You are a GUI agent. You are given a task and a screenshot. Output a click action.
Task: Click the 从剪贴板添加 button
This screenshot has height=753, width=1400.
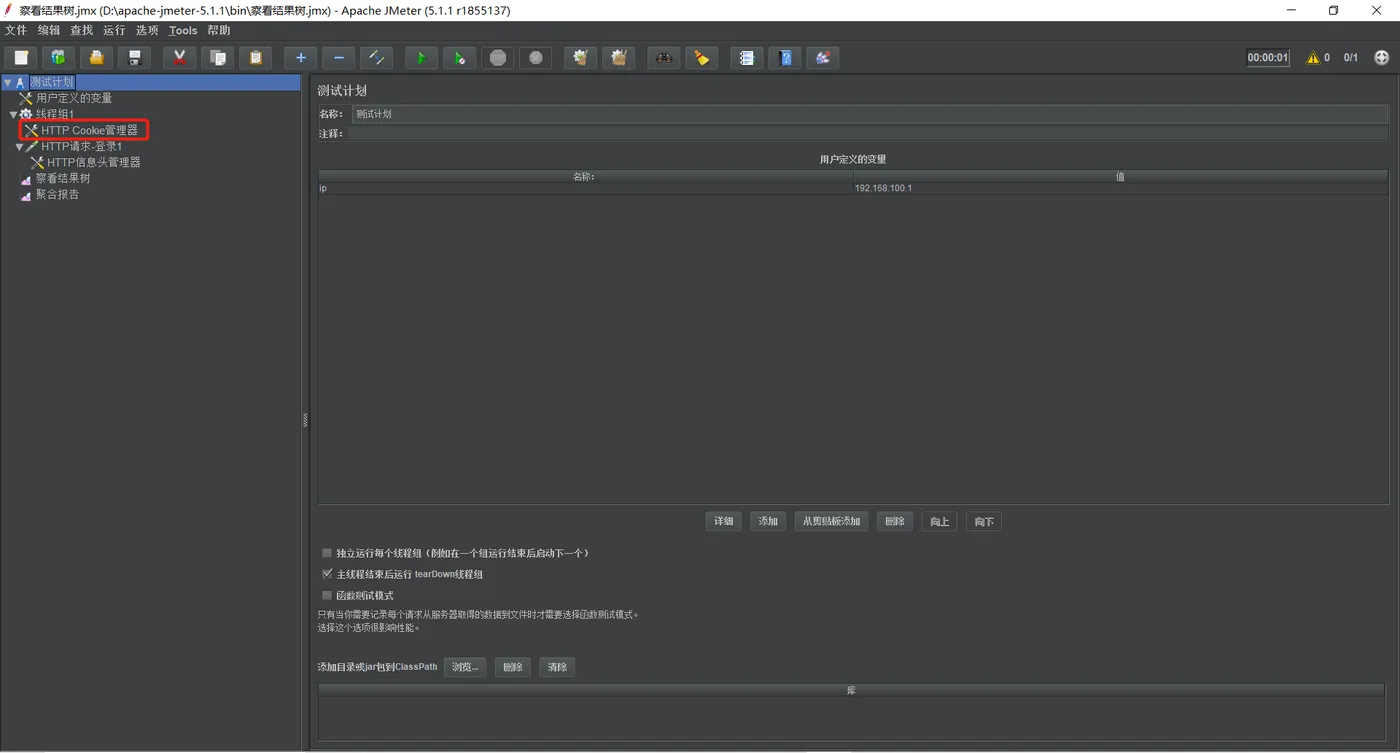(831, 521)
